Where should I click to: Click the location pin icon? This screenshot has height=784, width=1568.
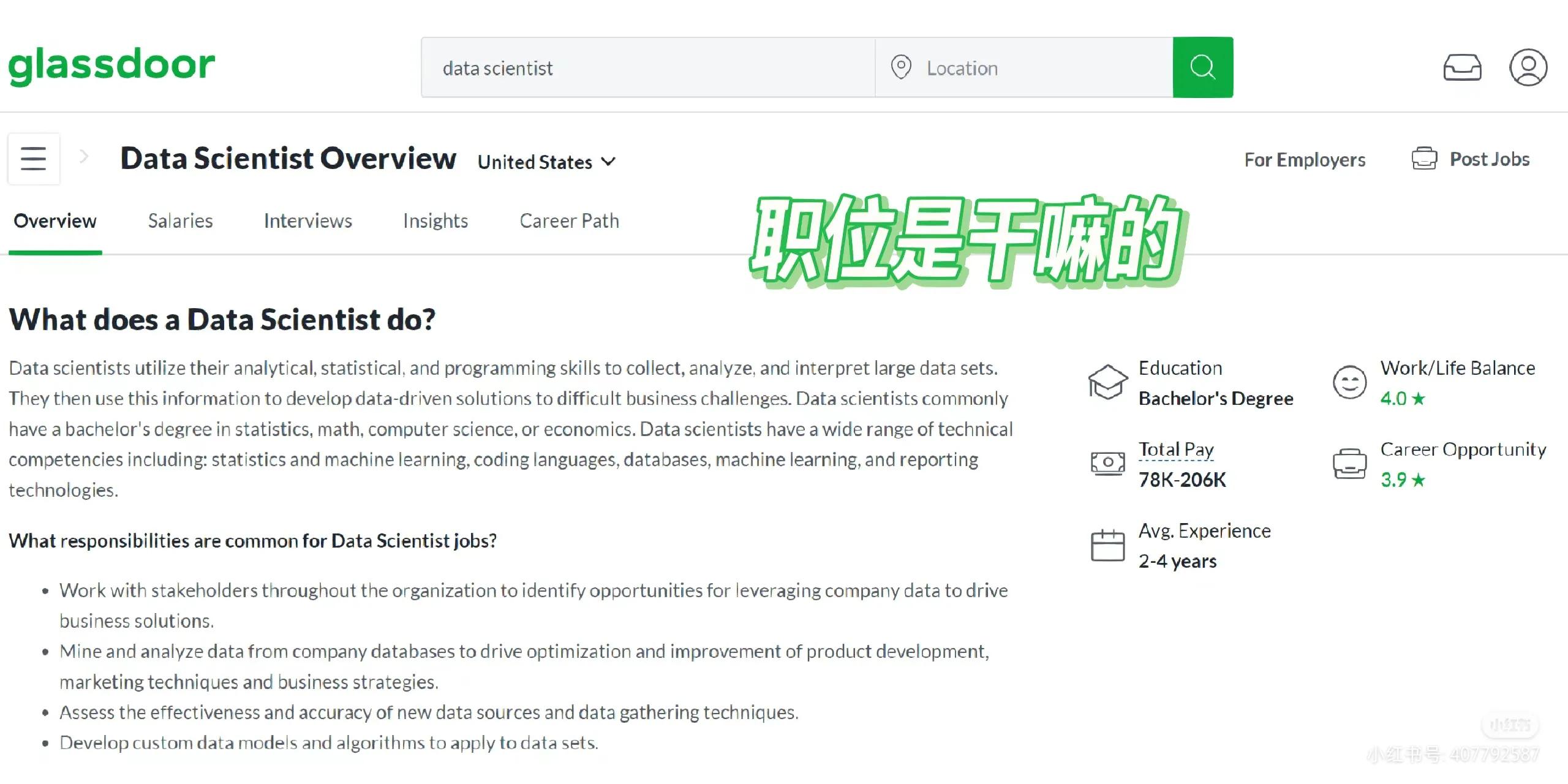(901, 67)
